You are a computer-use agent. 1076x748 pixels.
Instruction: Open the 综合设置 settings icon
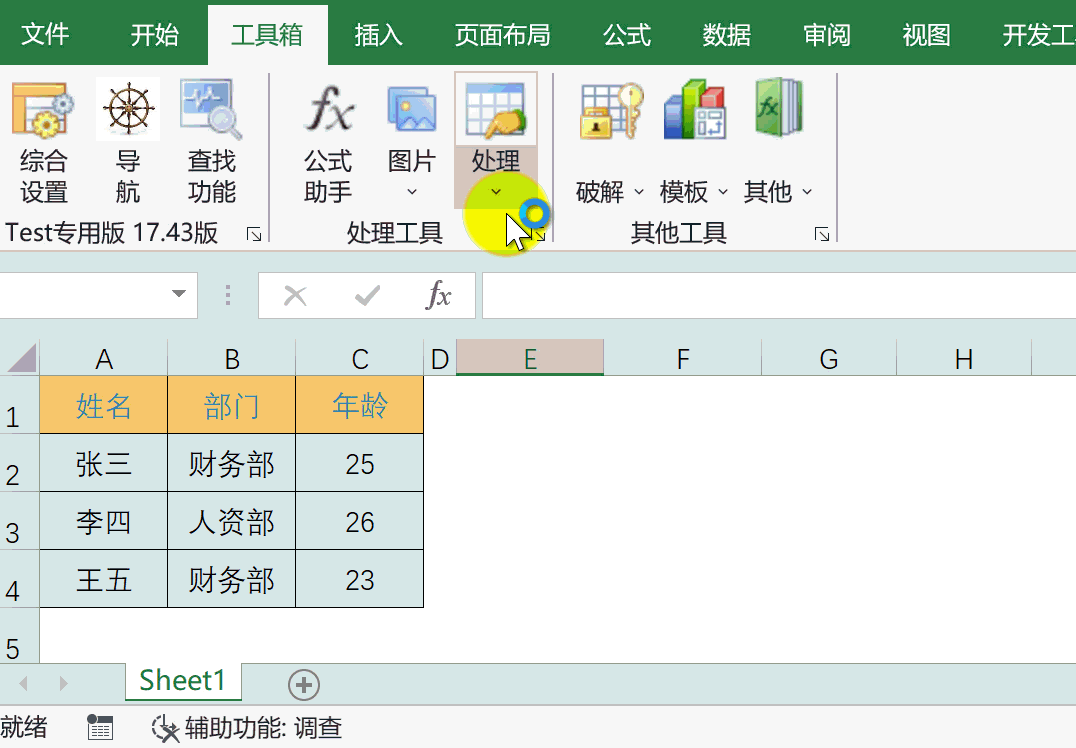point(43,110)
